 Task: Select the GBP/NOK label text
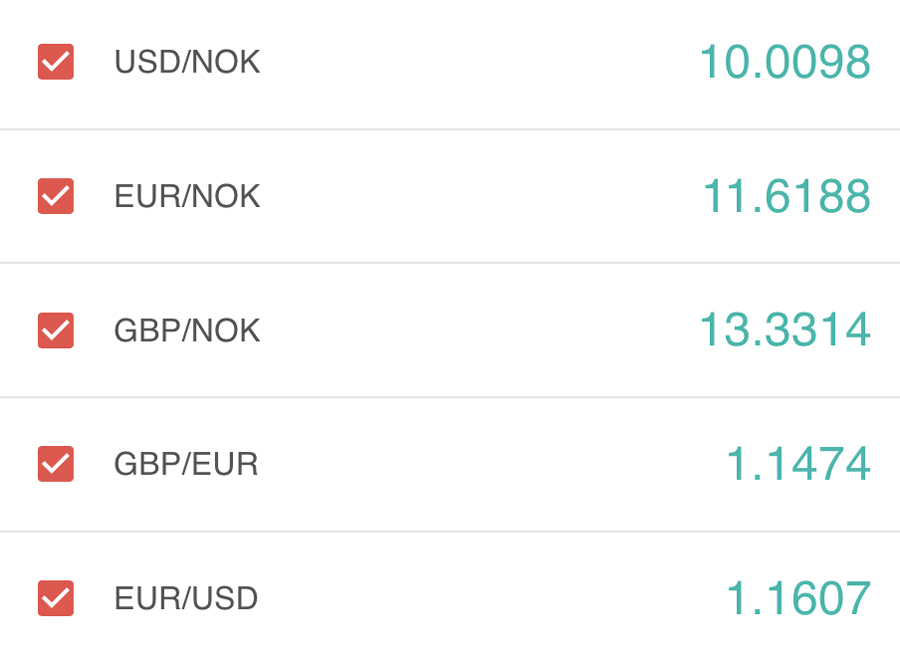pos(187,330)
